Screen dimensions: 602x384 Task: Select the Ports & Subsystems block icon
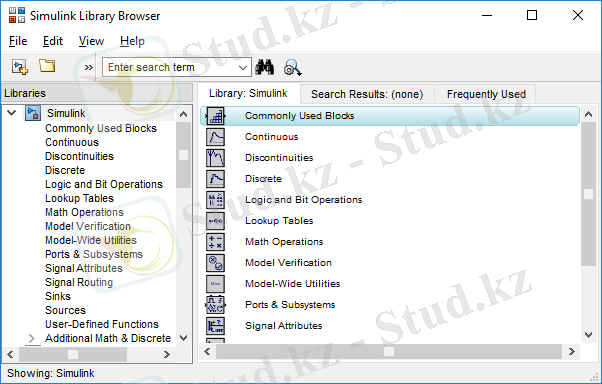215,305
